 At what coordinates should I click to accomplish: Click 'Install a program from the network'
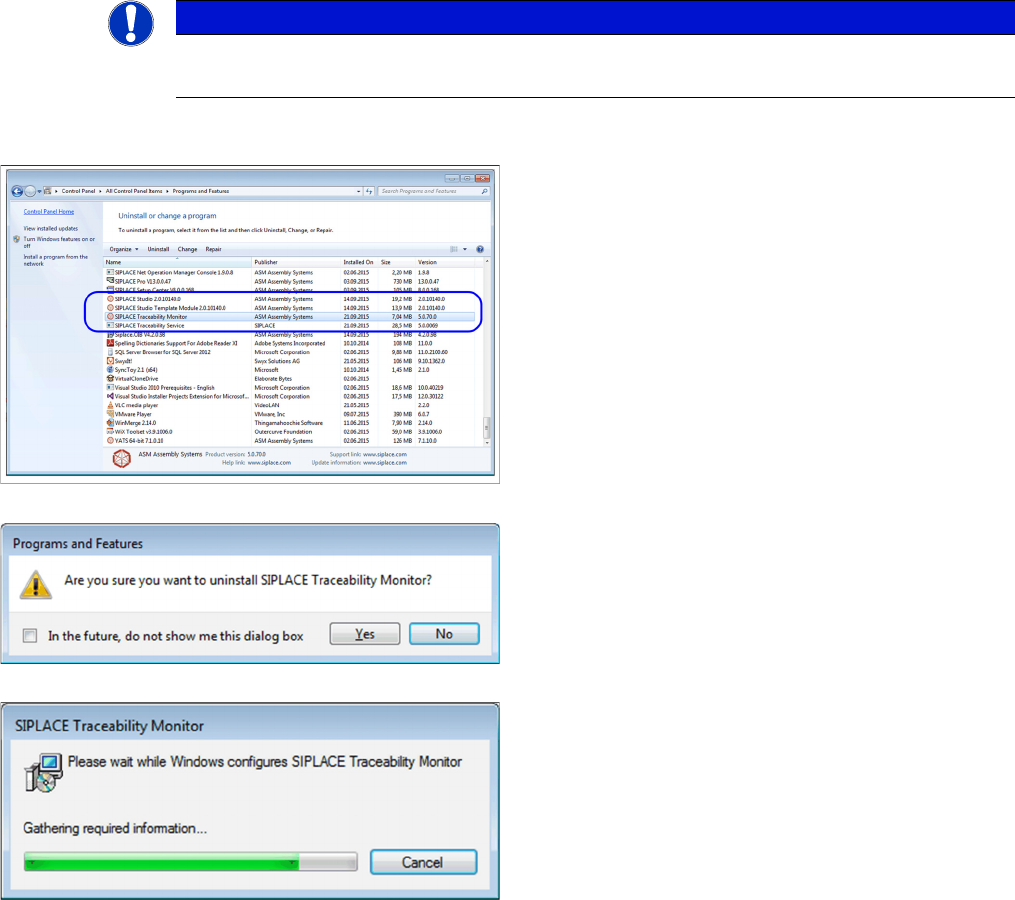point(56,260)
